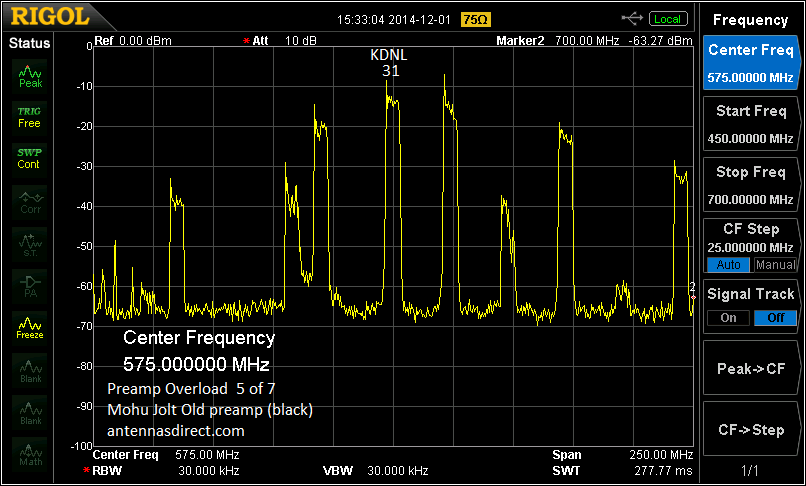This screenshot has height=486, width=806.
Task: Select the SWP Cont sweep icon
Action: point(30,158)
